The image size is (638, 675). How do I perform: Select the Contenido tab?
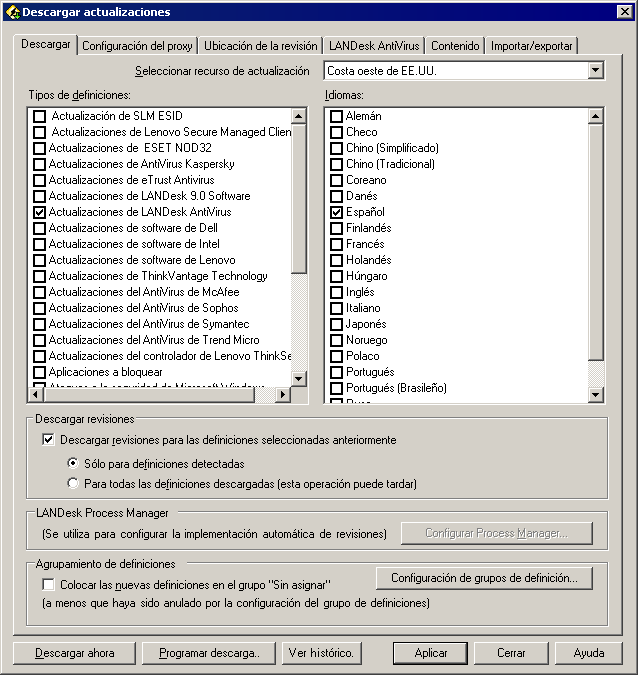tap(455, 46)
